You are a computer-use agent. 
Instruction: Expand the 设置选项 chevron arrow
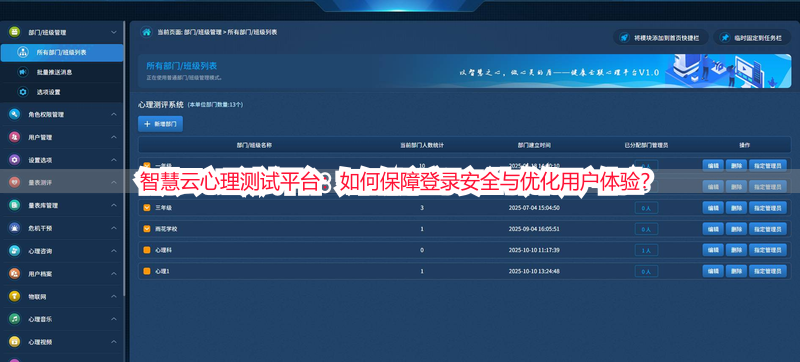[114, 160]
